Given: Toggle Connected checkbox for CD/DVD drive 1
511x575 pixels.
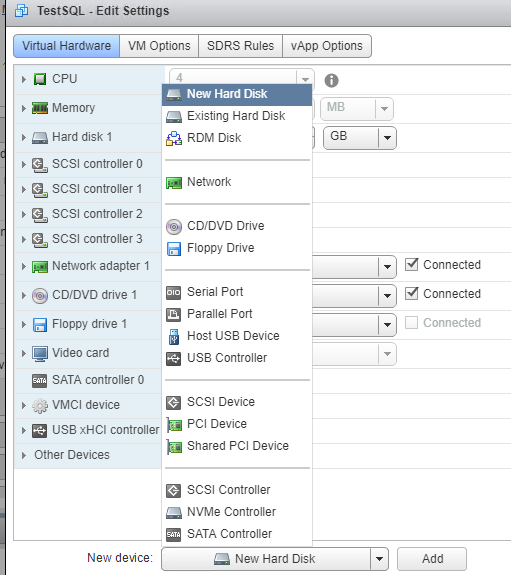Looking at the screenshot, I should [412, 293].
